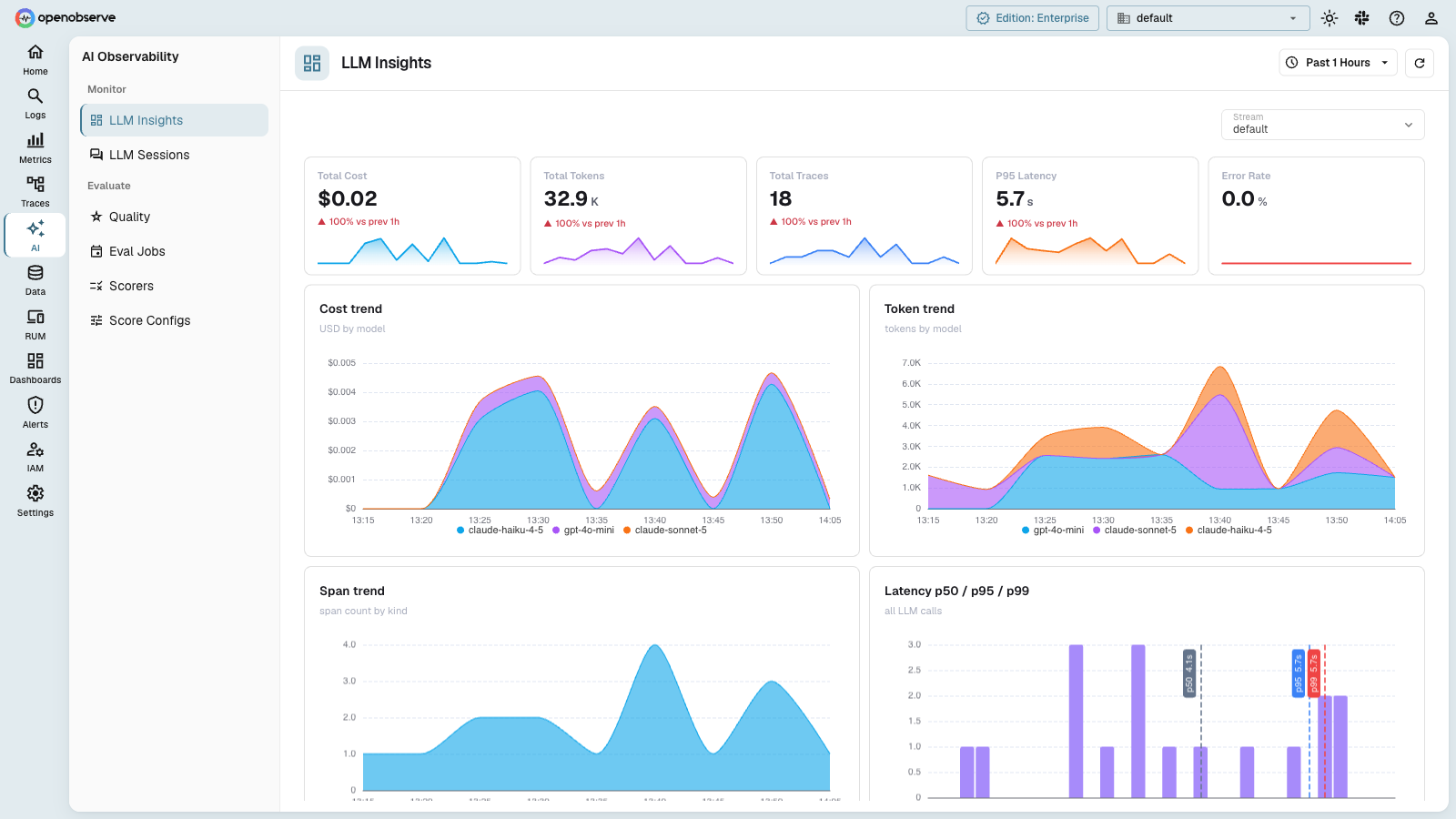Toggle claude-haiku-4-5 legend in Cost trend

pyautogui.click(x=500, y=531)
